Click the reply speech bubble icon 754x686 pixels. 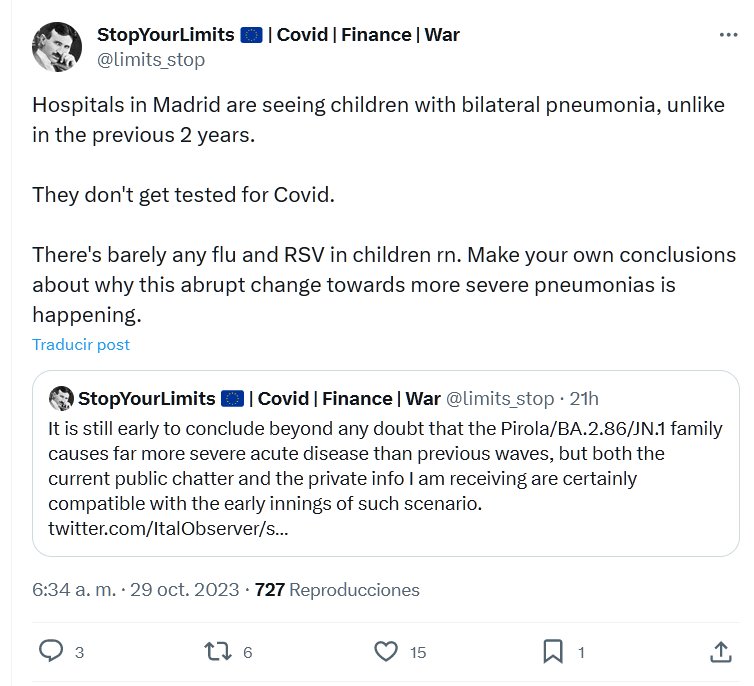(51, 651)
